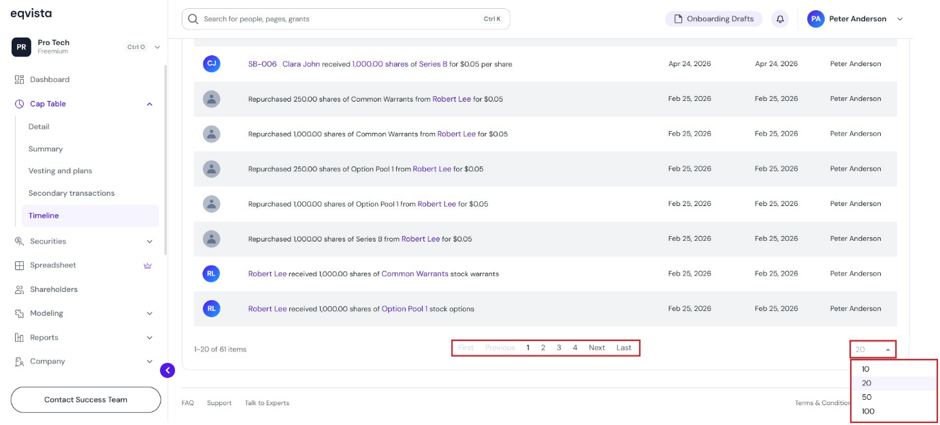Click the Company icon in sidebar

19,361
